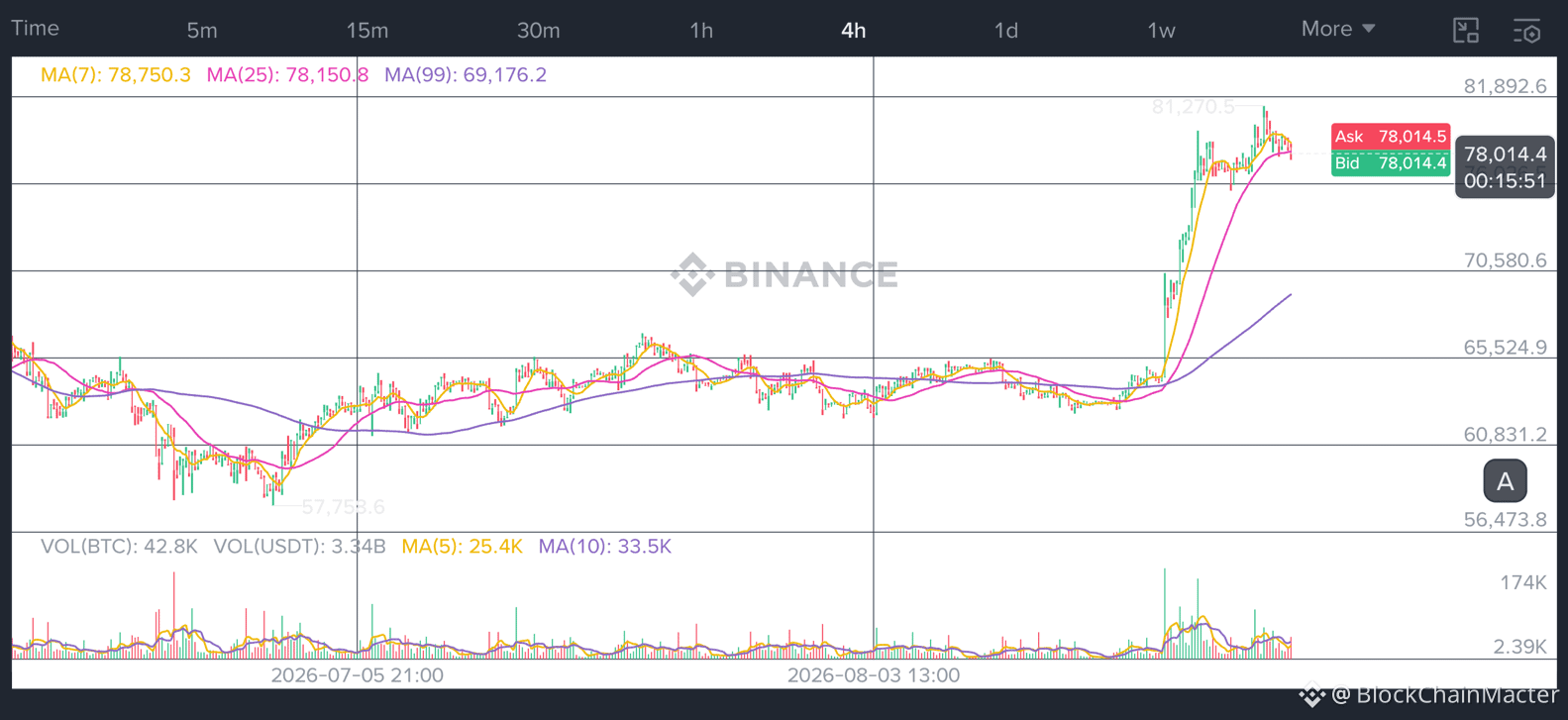
Task: Select the 15m interval
Action: click(x=367, y=31)
